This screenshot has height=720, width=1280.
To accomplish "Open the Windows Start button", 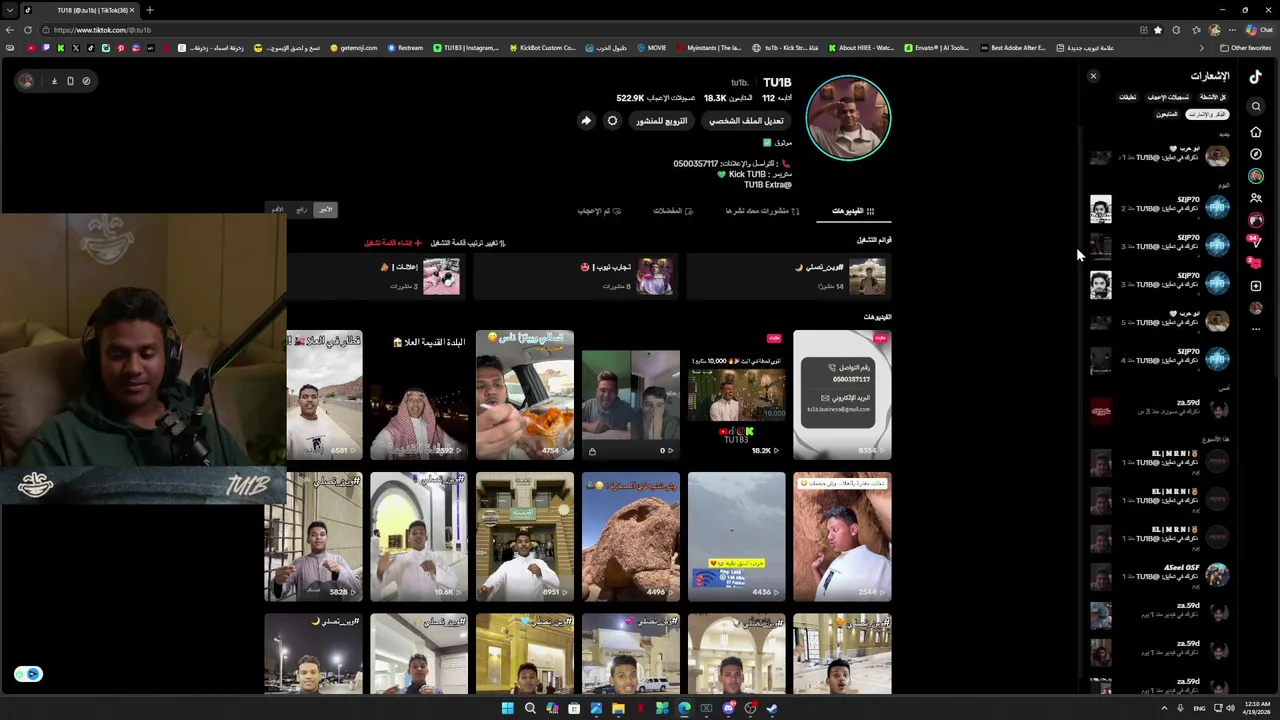I will tap(508, 708).
